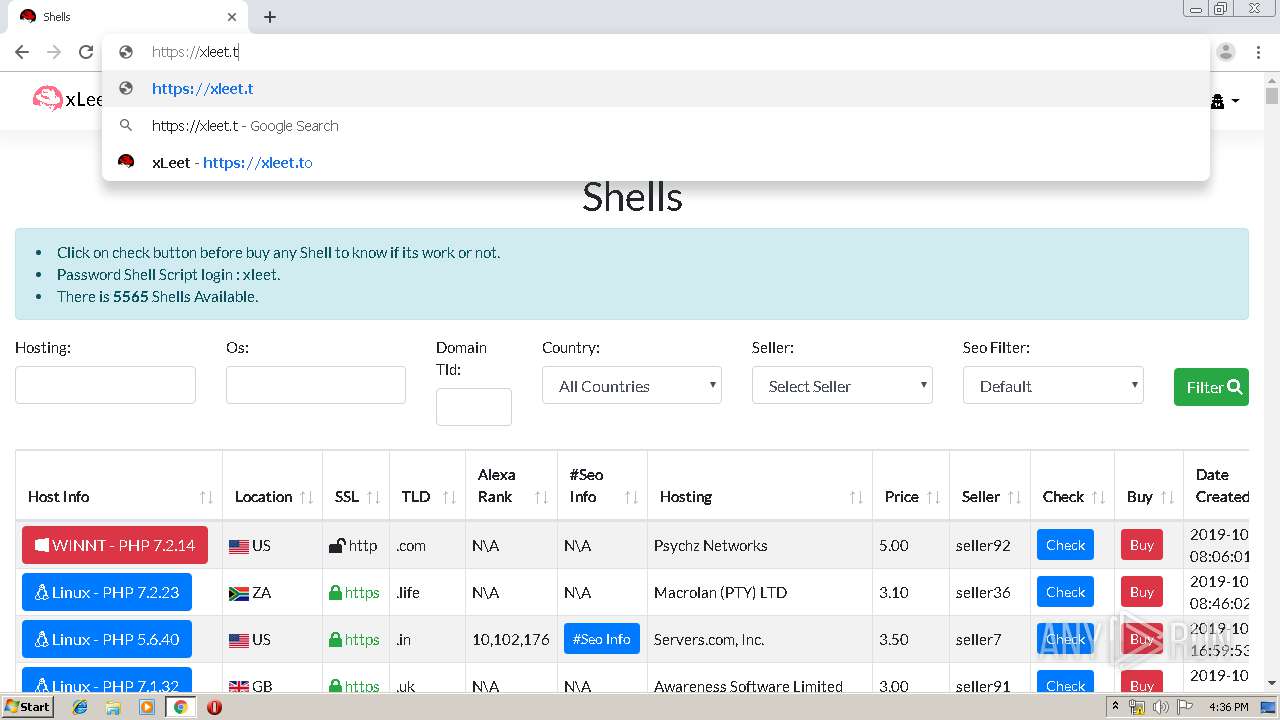Click the 10,102,176 Alexa rank value
Image resolution: width=1280 pixels, height=720 pixels.
511,639
